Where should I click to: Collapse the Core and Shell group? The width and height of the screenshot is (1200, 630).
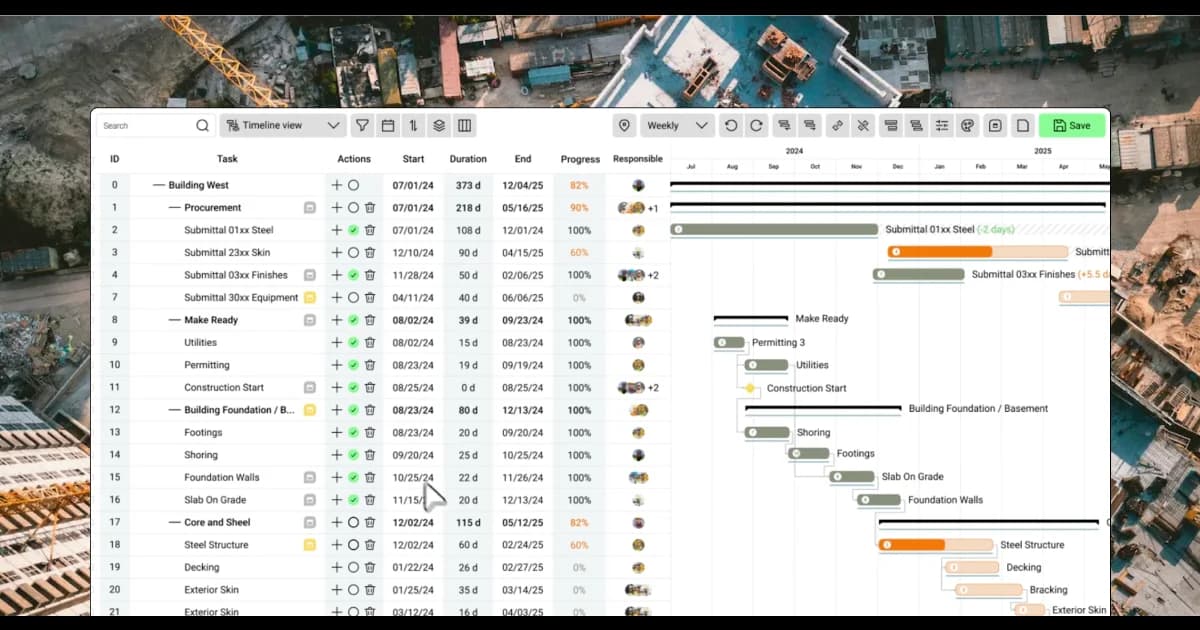pyautogui.click(x=174, y=523)
